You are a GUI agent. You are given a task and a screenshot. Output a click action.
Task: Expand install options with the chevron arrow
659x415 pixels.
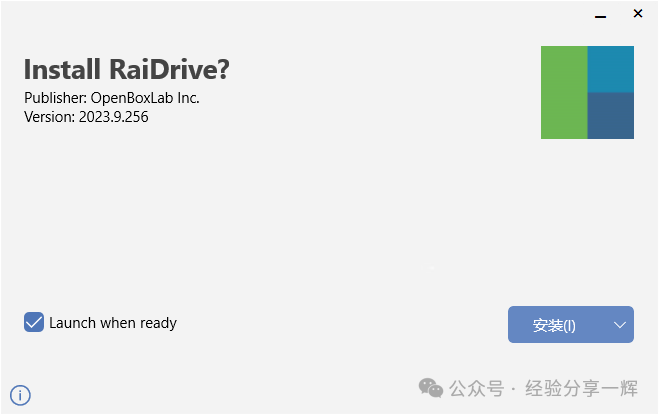(620, 325)
